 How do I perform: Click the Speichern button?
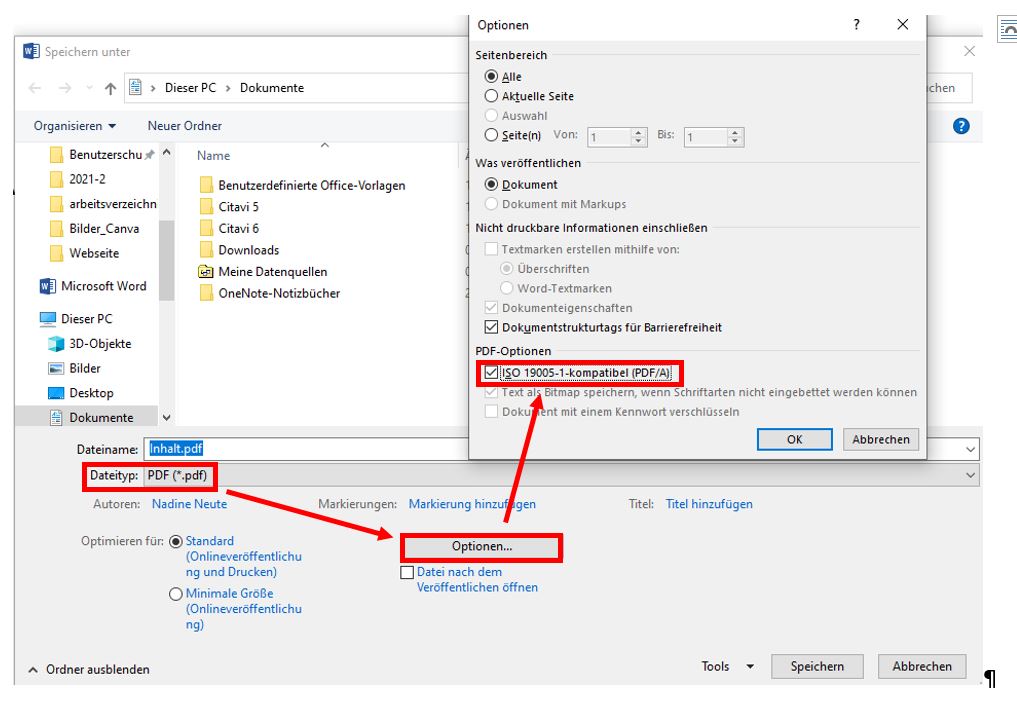[x=817, y=667]
